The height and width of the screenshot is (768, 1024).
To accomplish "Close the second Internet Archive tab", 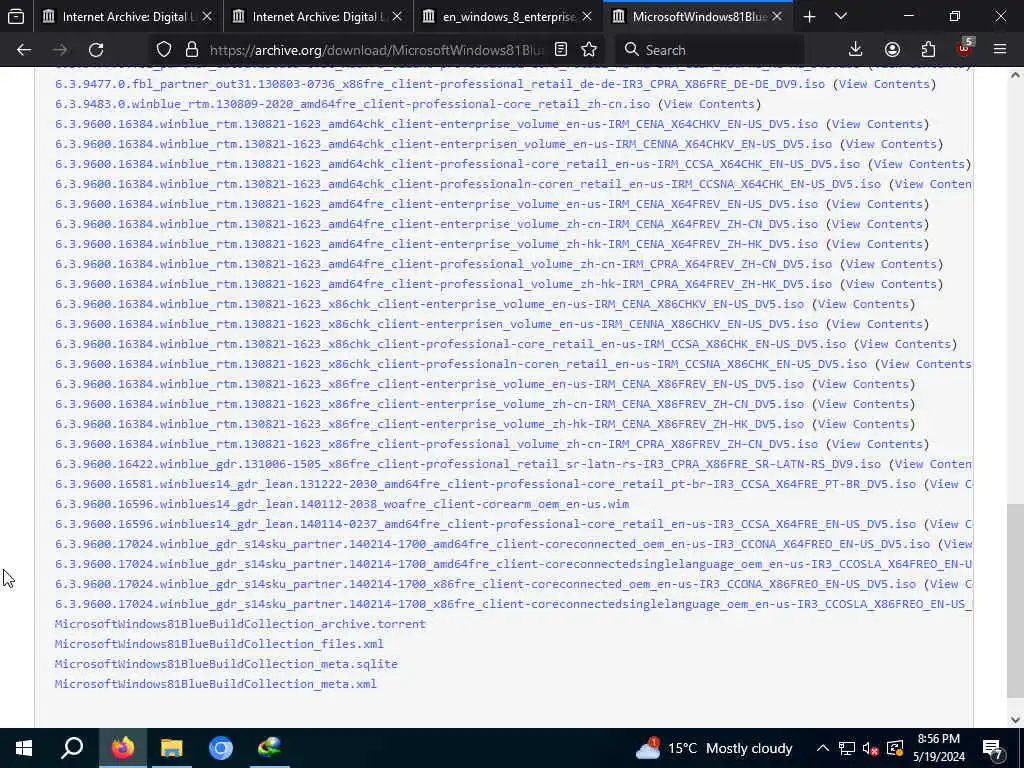I will (397, 17).
